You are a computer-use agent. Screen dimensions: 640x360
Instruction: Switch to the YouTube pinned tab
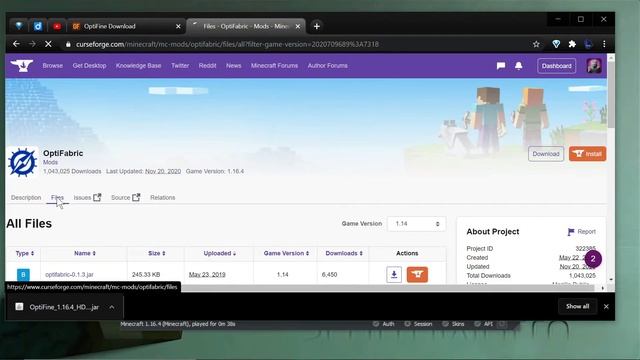pos(57,26)
